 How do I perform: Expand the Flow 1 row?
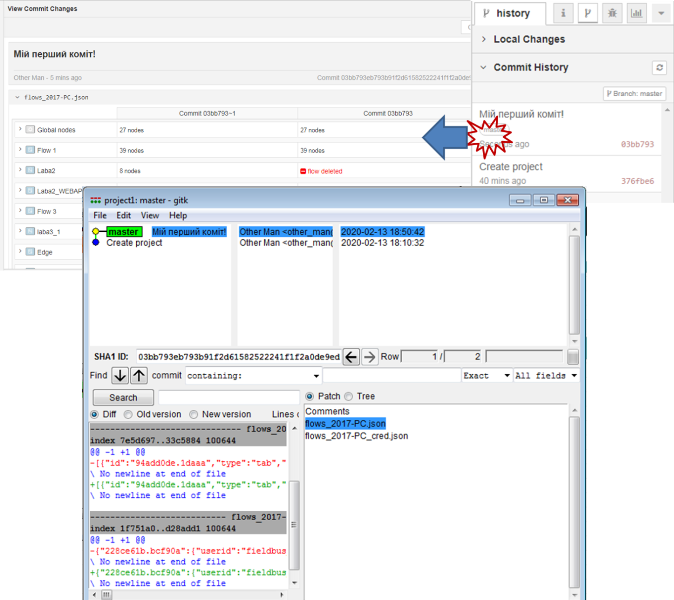20,150
